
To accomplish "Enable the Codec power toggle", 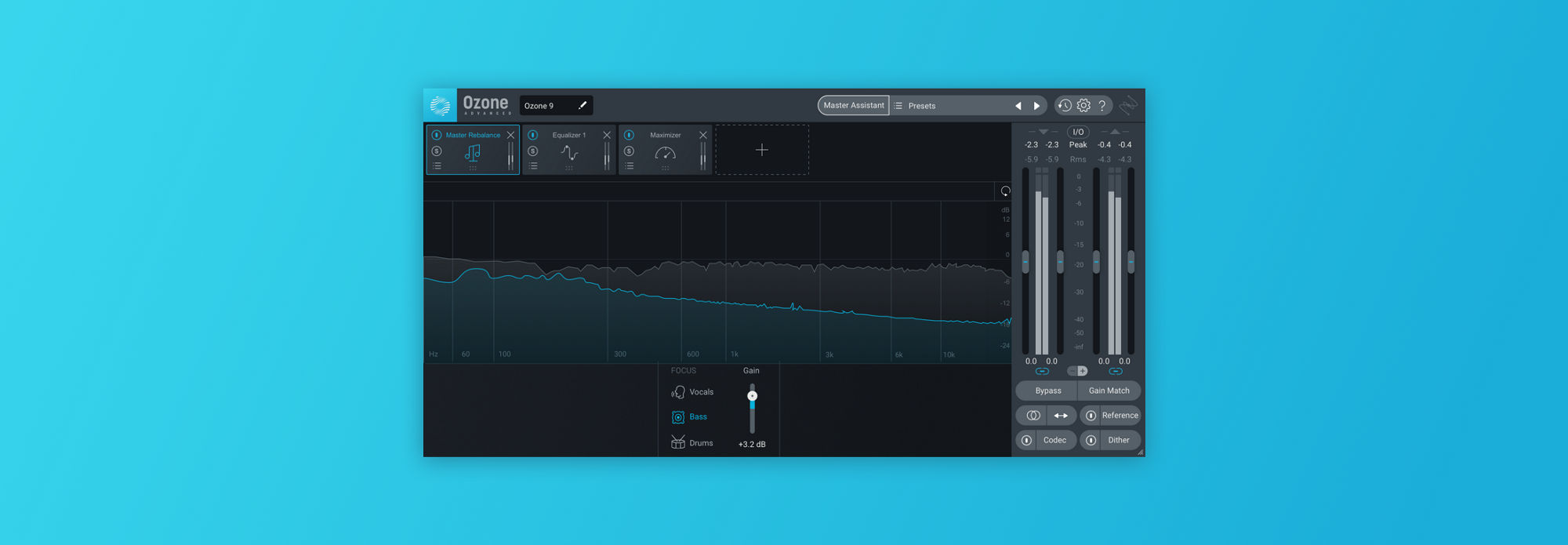I will tap(1027, 440).
